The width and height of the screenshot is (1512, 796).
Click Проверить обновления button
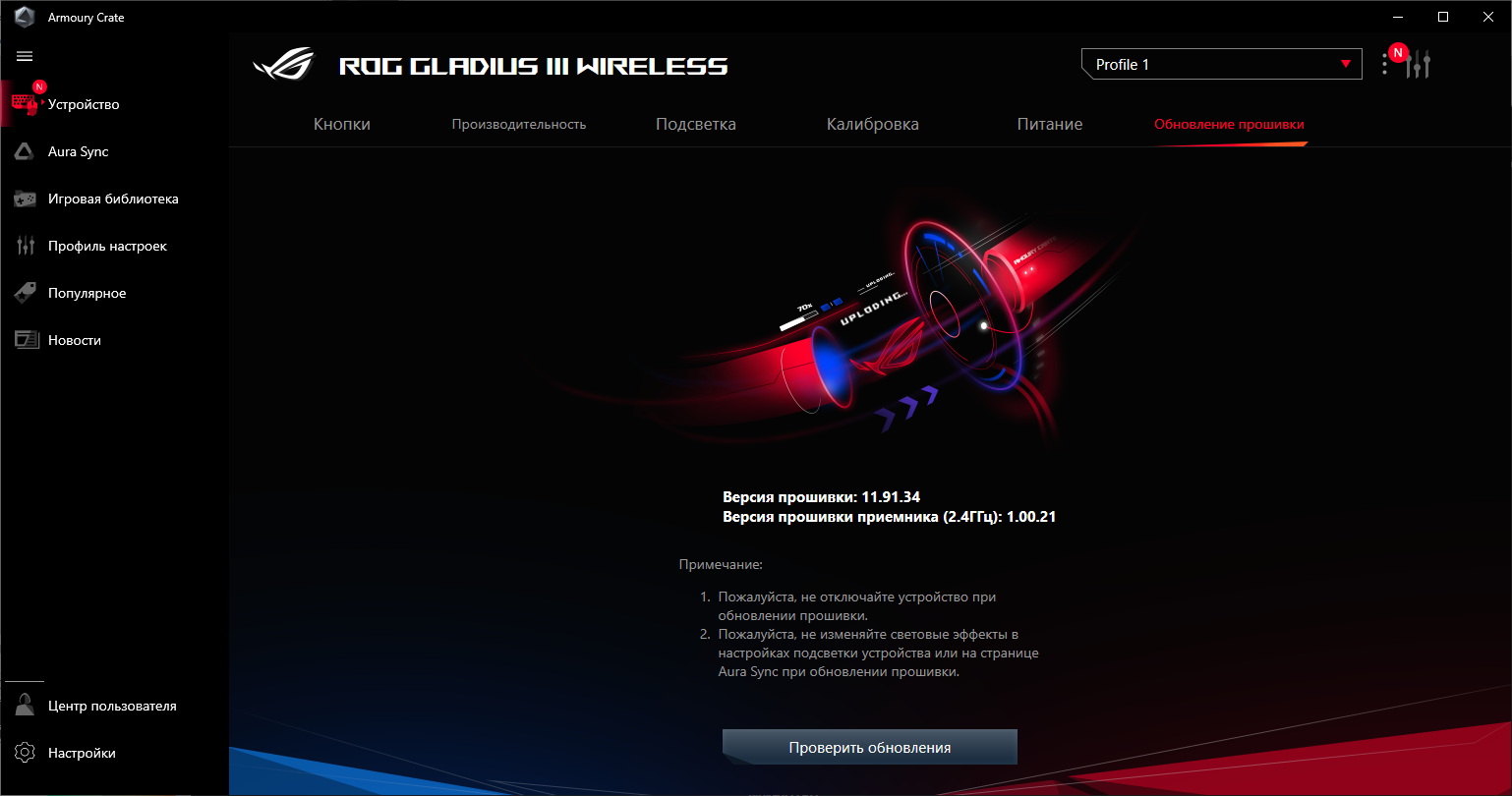[870, 747]
